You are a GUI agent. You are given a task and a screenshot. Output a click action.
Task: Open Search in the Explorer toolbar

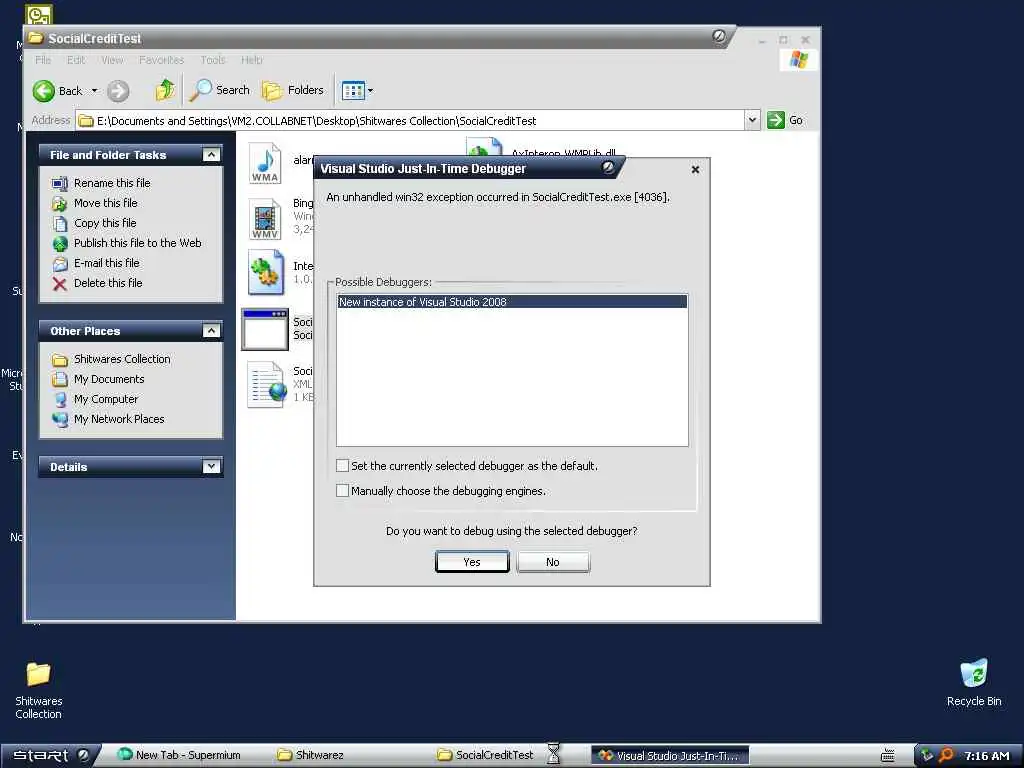click(x=219, y=90)
